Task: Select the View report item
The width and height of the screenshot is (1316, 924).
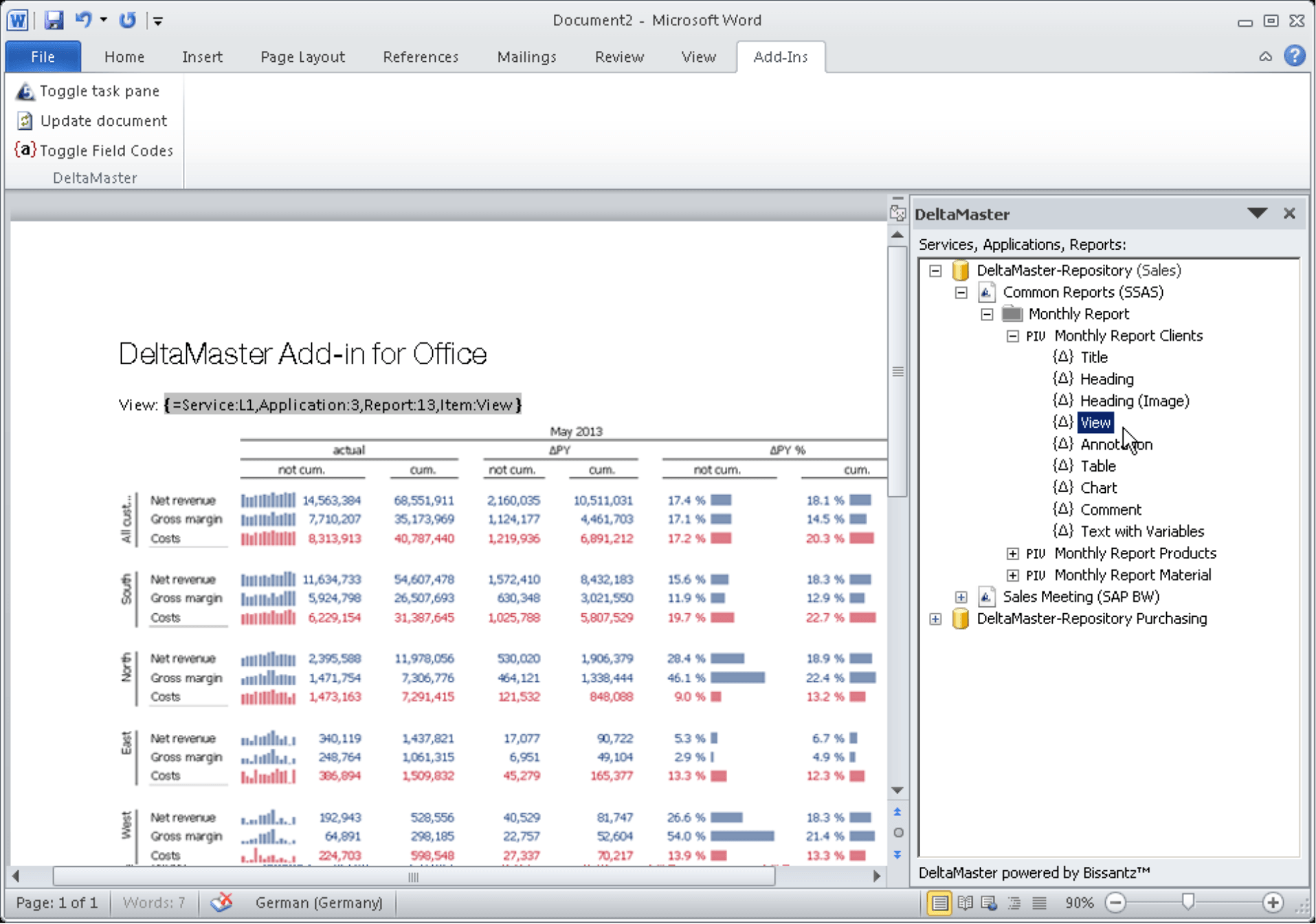Action: (1095, 423)
